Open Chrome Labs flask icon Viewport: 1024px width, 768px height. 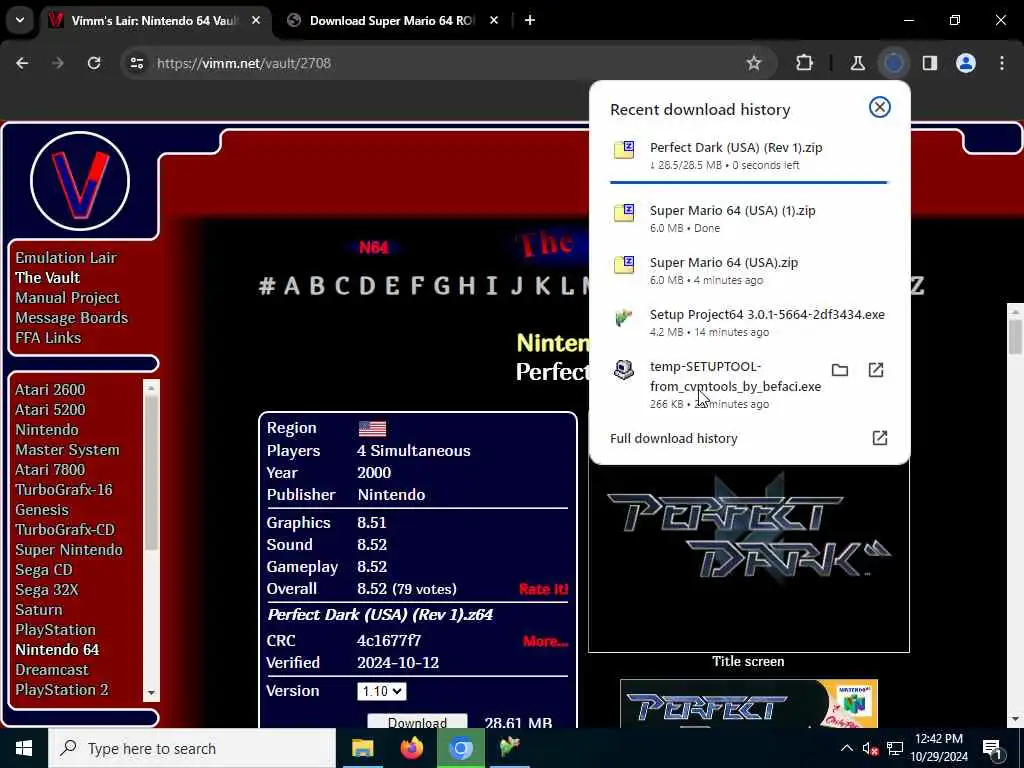point(857,63)
